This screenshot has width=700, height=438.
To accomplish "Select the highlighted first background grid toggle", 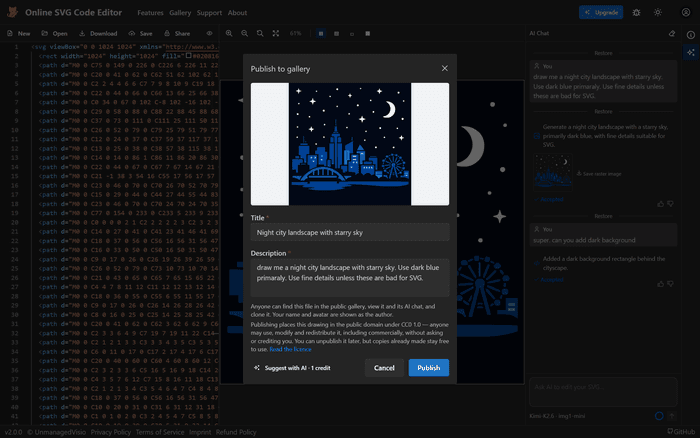I will [x=321, y=33].
